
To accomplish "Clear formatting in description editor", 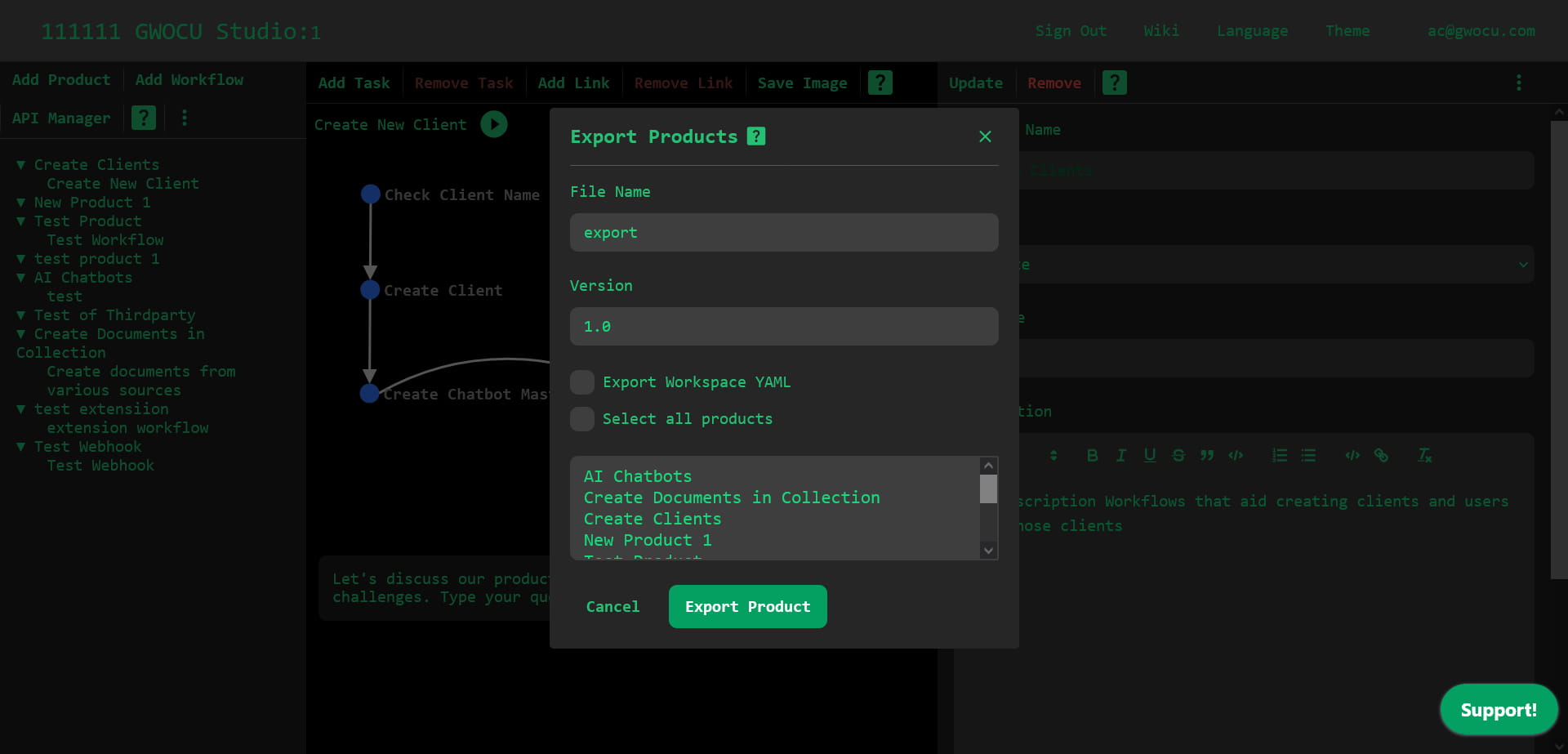I will click(x=1425, y=456).
